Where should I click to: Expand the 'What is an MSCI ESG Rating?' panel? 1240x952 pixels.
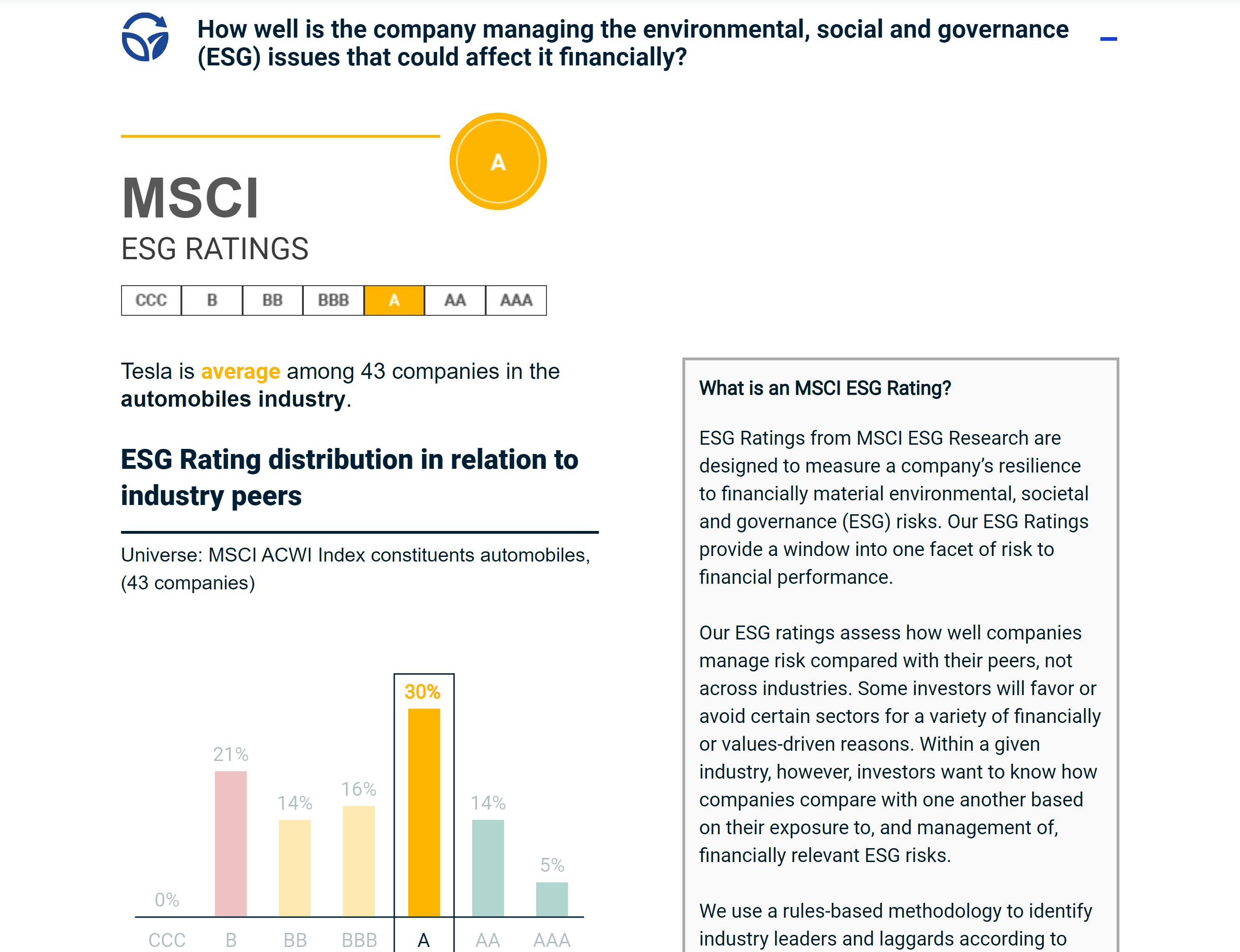(826, 388)
